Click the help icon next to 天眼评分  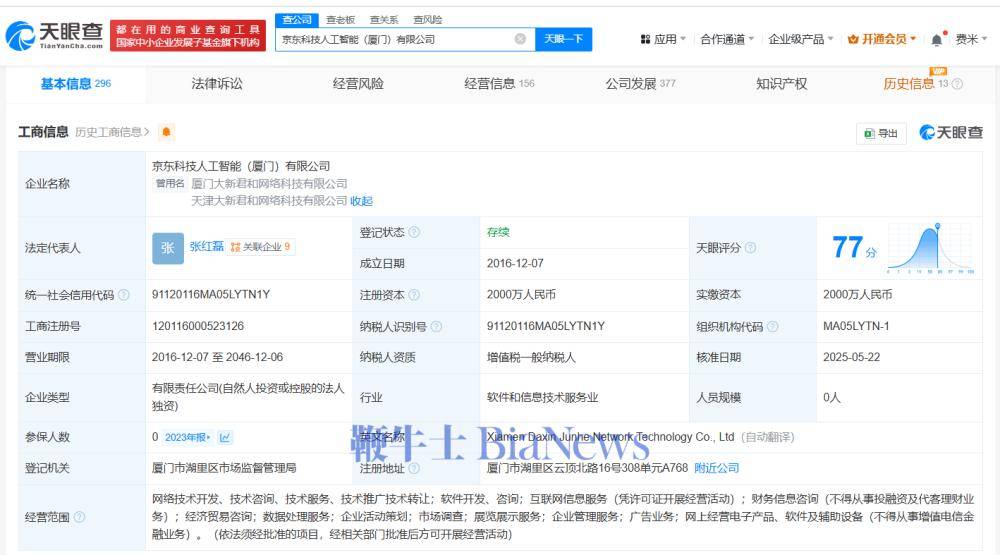(x=751, y=248)
